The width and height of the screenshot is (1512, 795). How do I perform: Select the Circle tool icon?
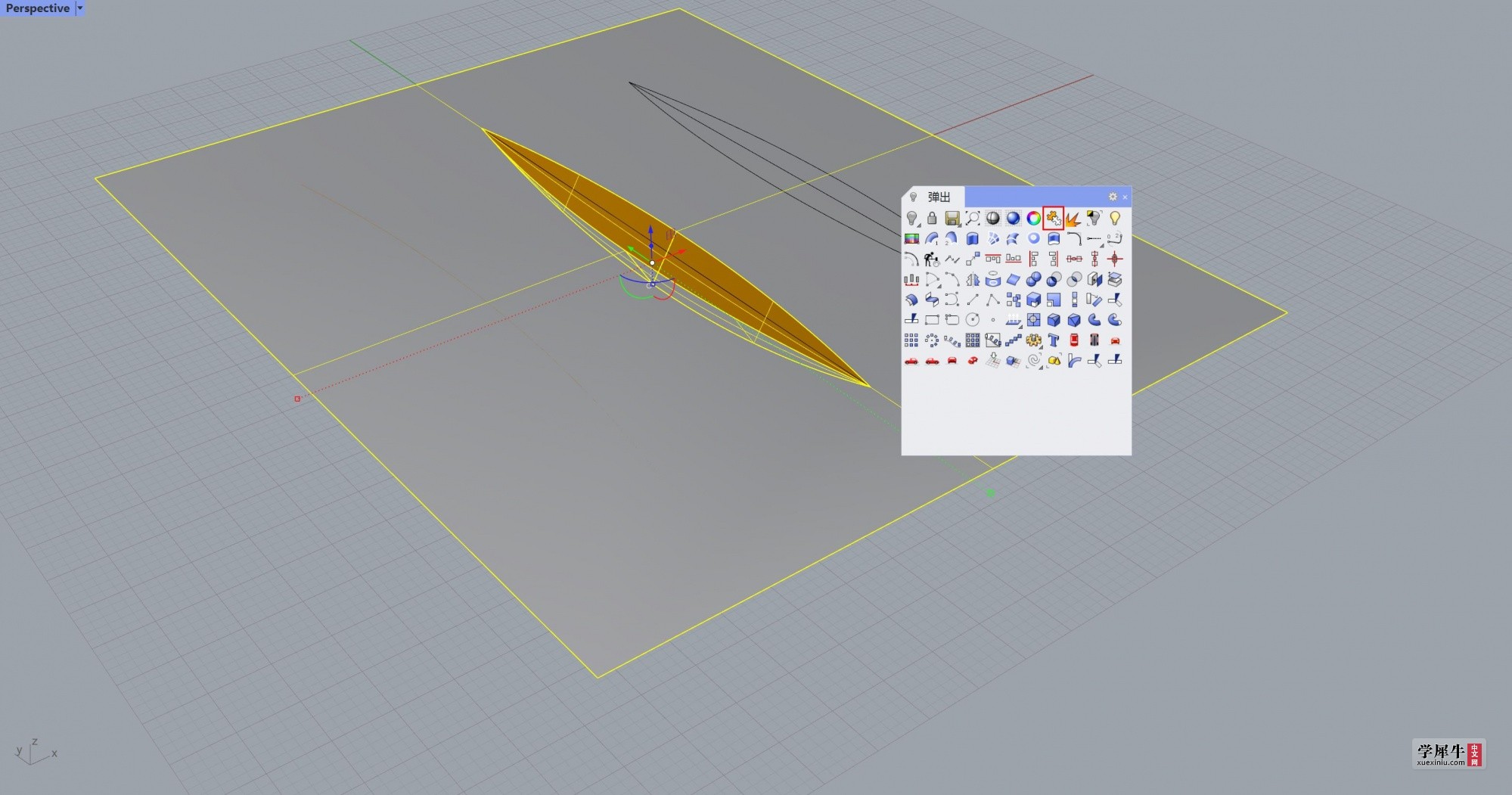point(973,320)
